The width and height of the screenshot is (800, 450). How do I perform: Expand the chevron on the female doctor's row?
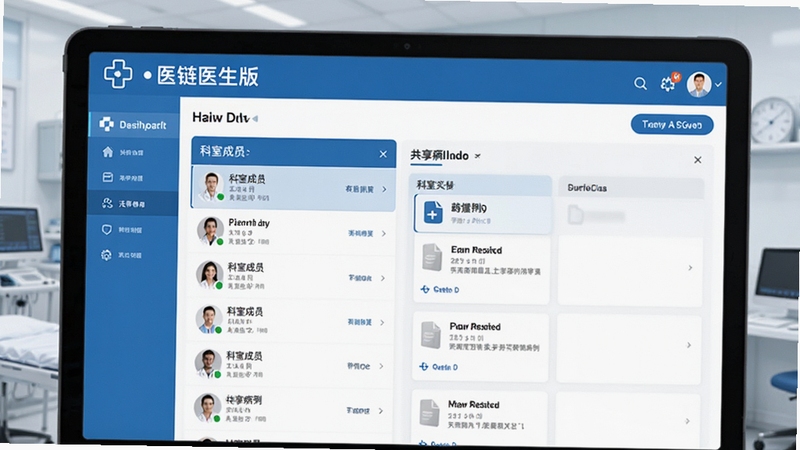383,278
